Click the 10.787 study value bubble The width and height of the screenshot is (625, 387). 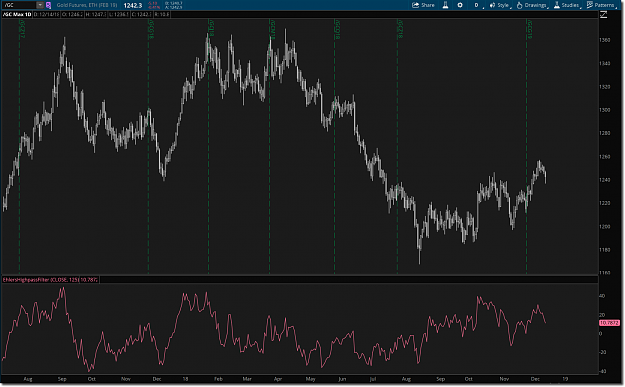tap(89, 280)
